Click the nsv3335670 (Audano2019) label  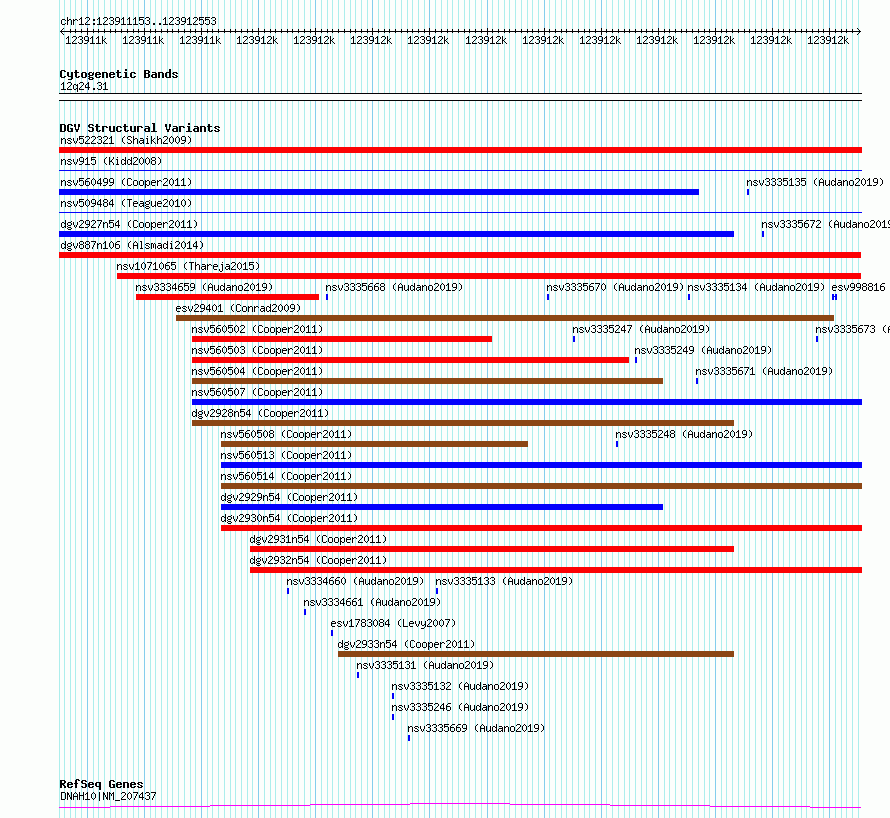point(615,287)
